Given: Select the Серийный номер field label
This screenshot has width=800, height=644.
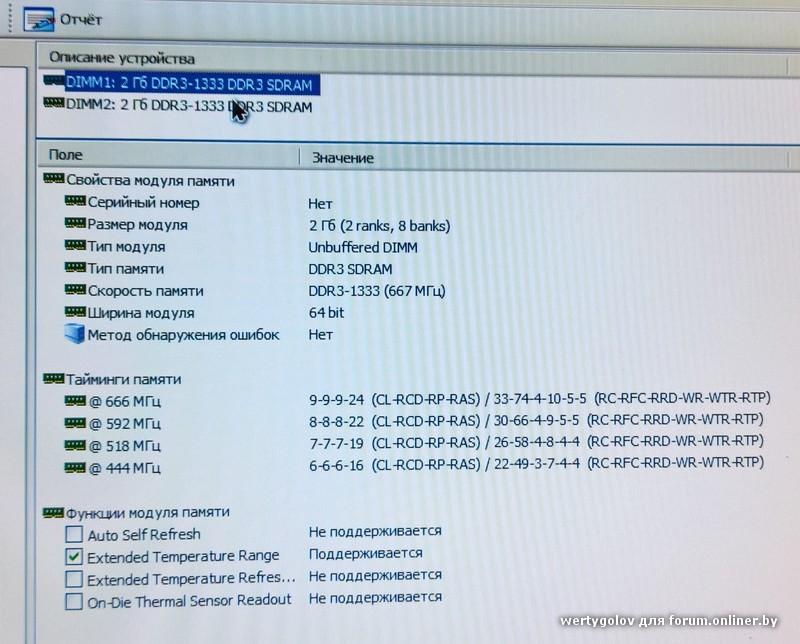Looking at the screenshot, I should click(x=143, y=203).
